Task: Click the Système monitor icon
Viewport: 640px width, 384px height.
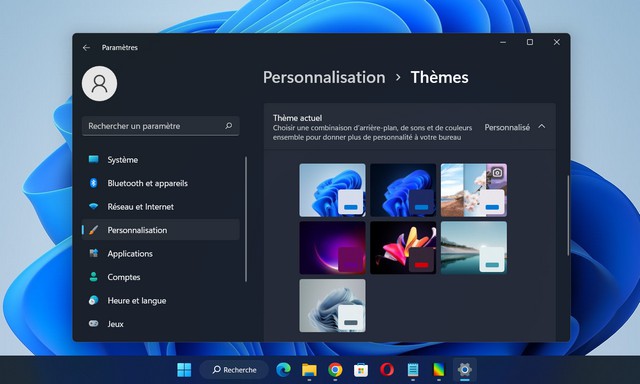Action: [94, 160]
